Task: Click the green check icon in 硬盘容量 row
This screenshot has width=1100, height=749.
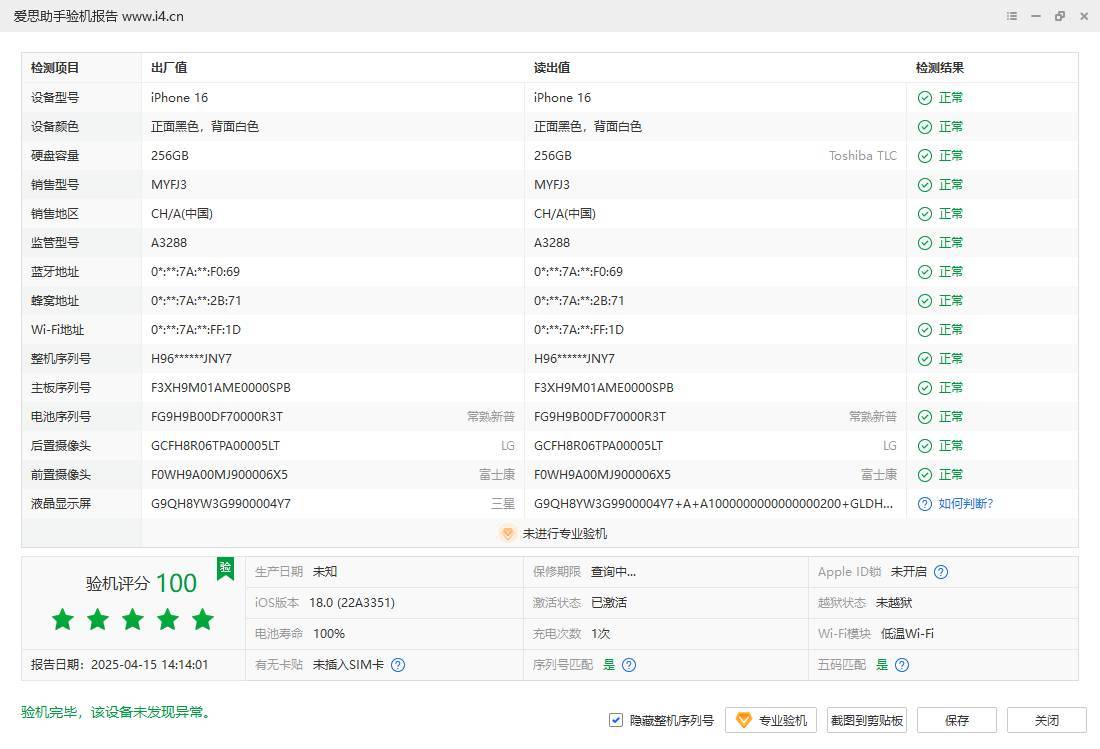Action: [925, 156]
